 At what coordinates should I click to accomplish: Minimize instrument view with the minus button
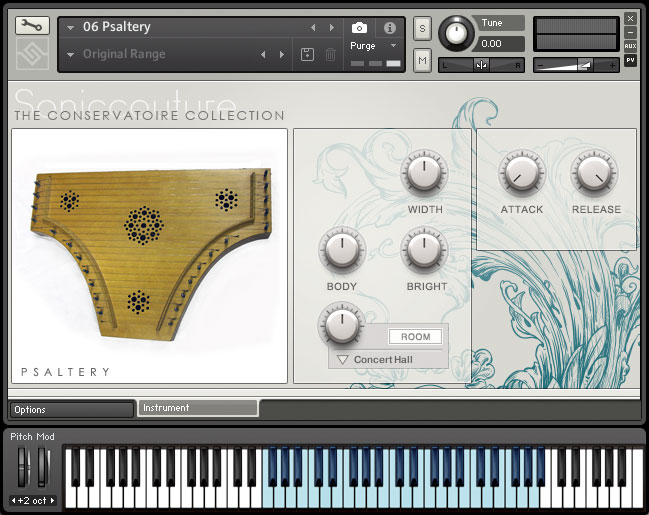click(630, 32)
